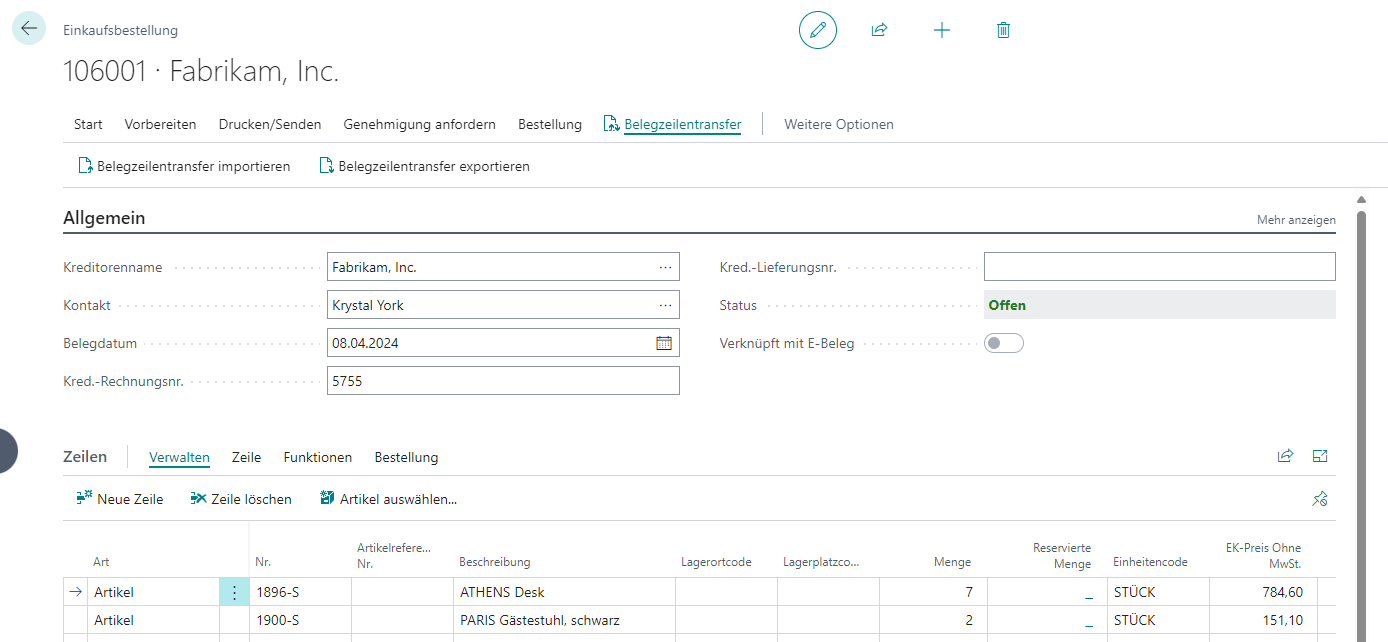Click the trash delete icon

[x=1003, y=30]
